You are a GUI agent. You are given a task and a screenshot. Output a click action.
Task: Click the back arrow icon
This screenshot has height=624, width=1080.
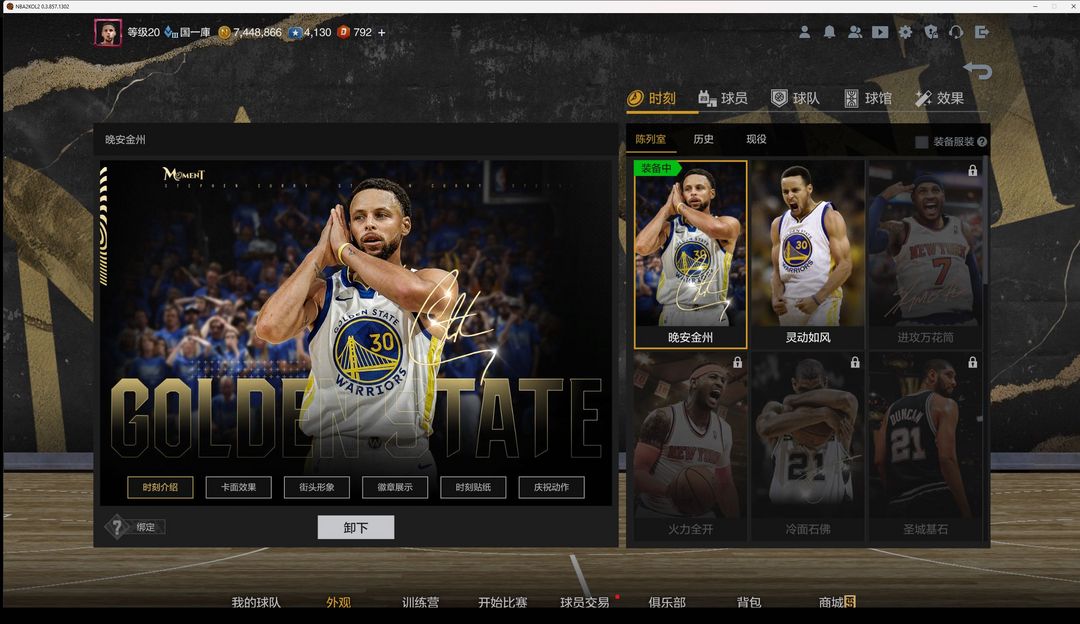coord(977,71)
